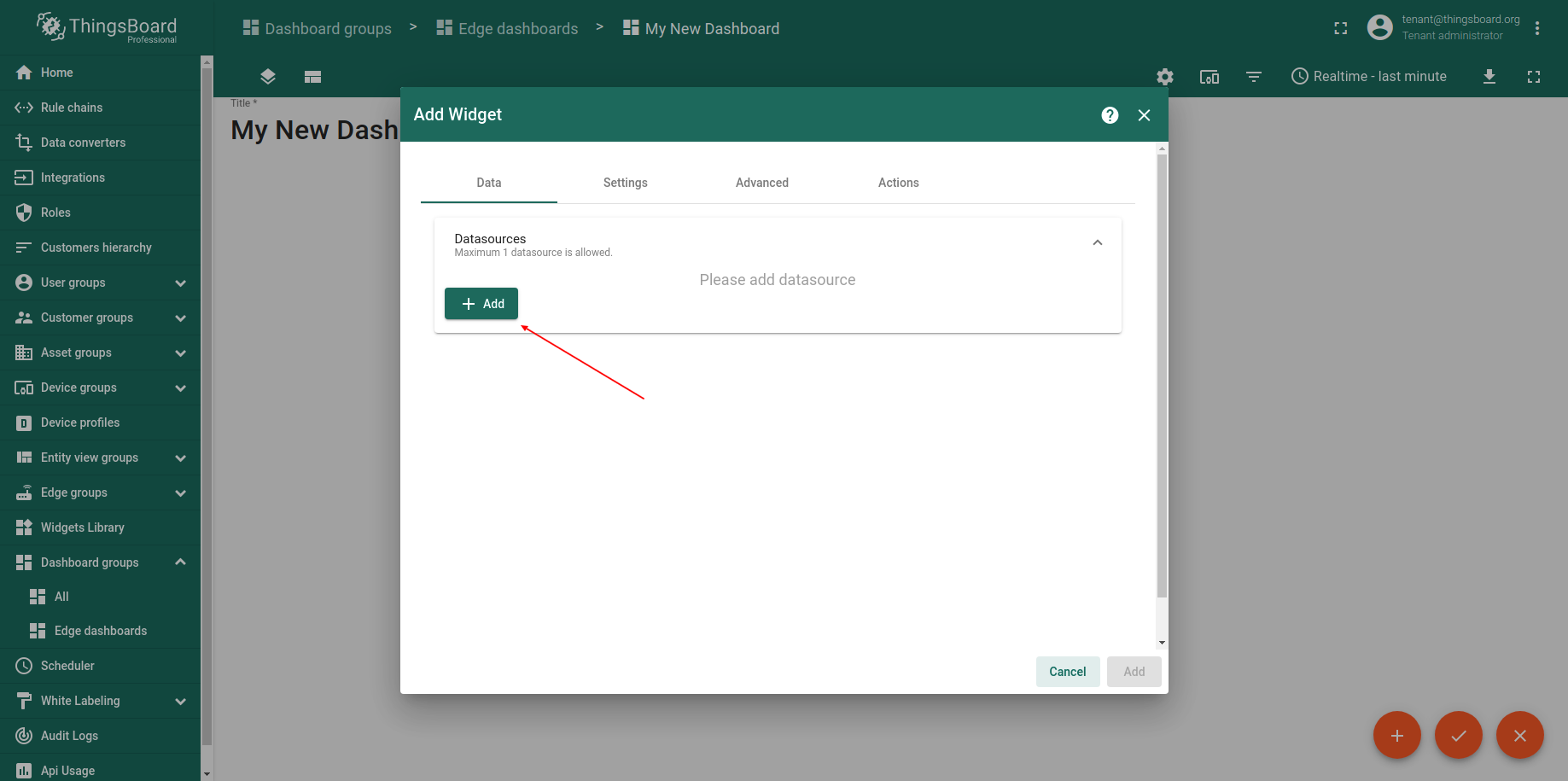Open Widgets Library in sidebar
The image size is (1568, 781).
[83, 527]
